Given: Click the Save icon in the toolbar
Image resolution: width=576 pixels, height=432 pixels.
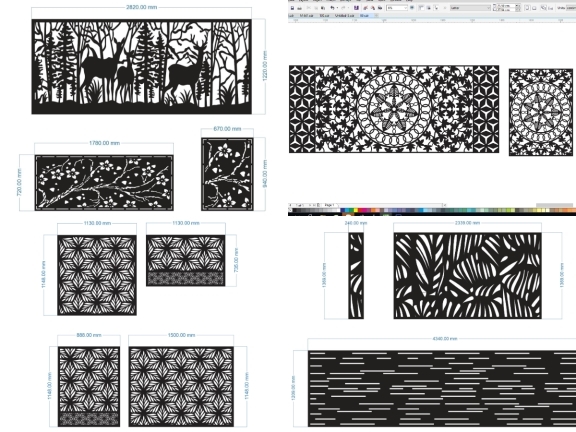Looking at the screenshot, I should 292,8.
